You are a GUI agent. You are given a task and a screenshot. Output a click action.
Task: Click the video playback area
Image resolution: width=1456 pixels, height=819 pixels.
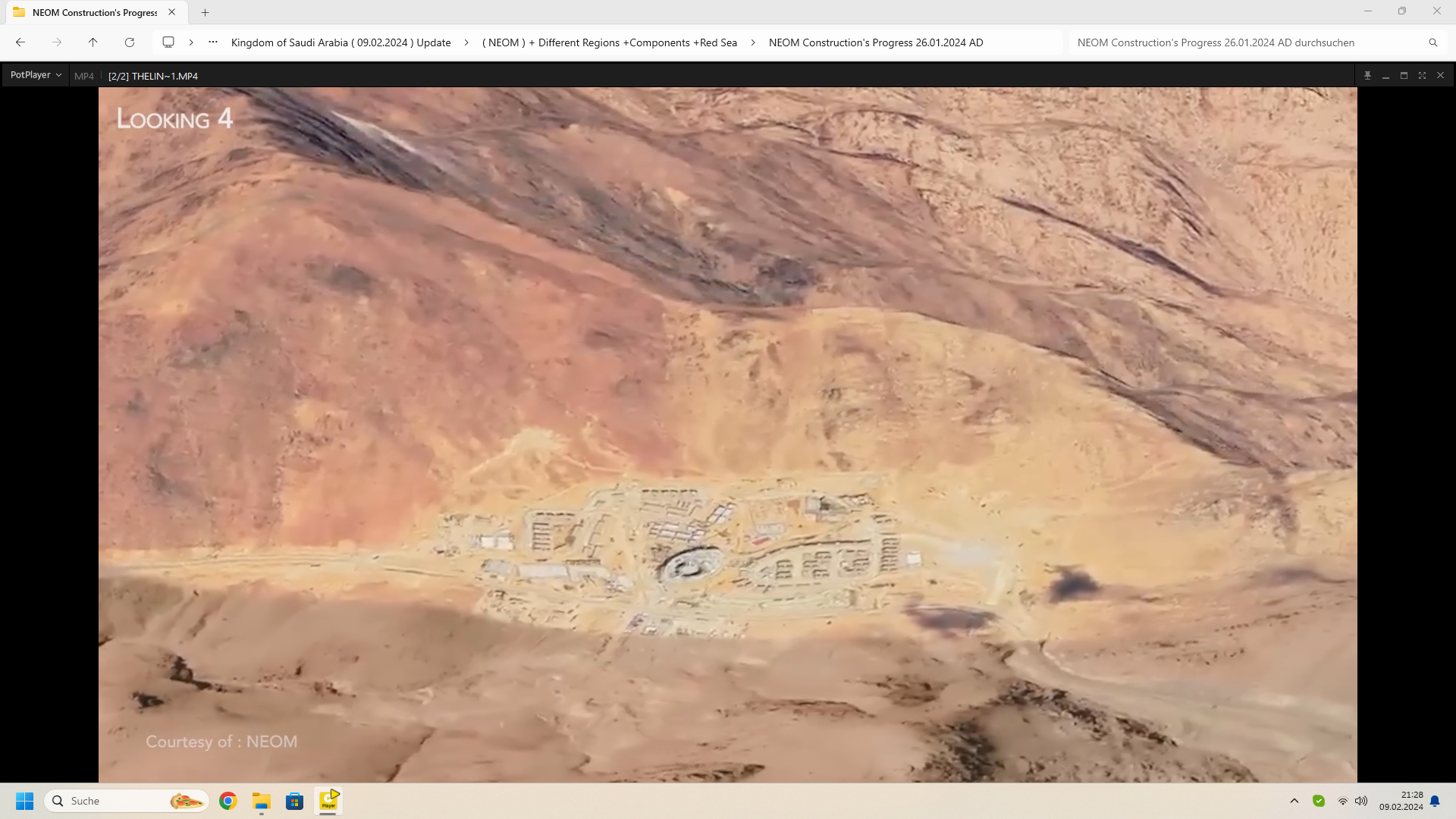point(727,435)
